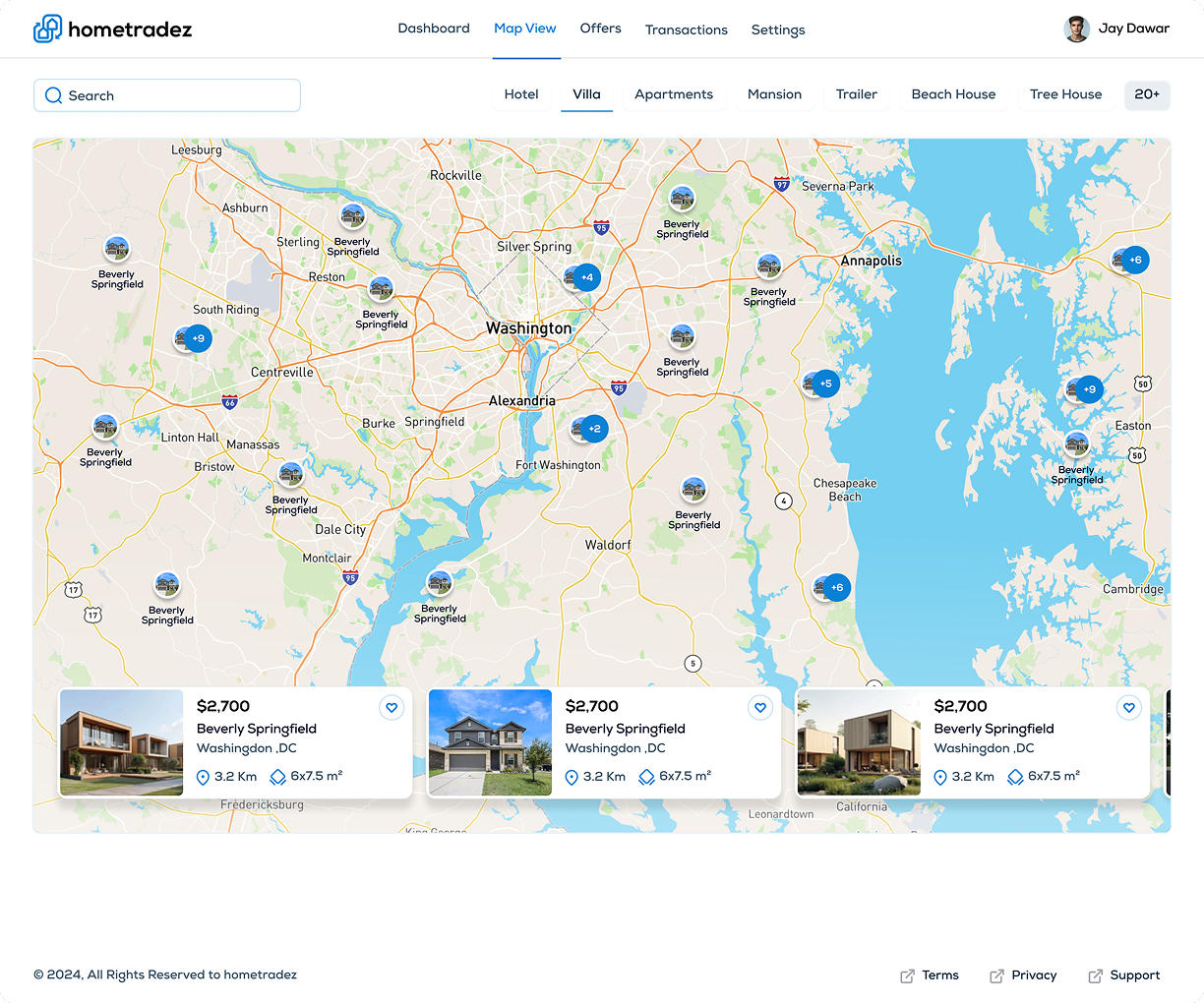
Task: Open Jay Dawar profile avatar
Action: click(1077, 29)
